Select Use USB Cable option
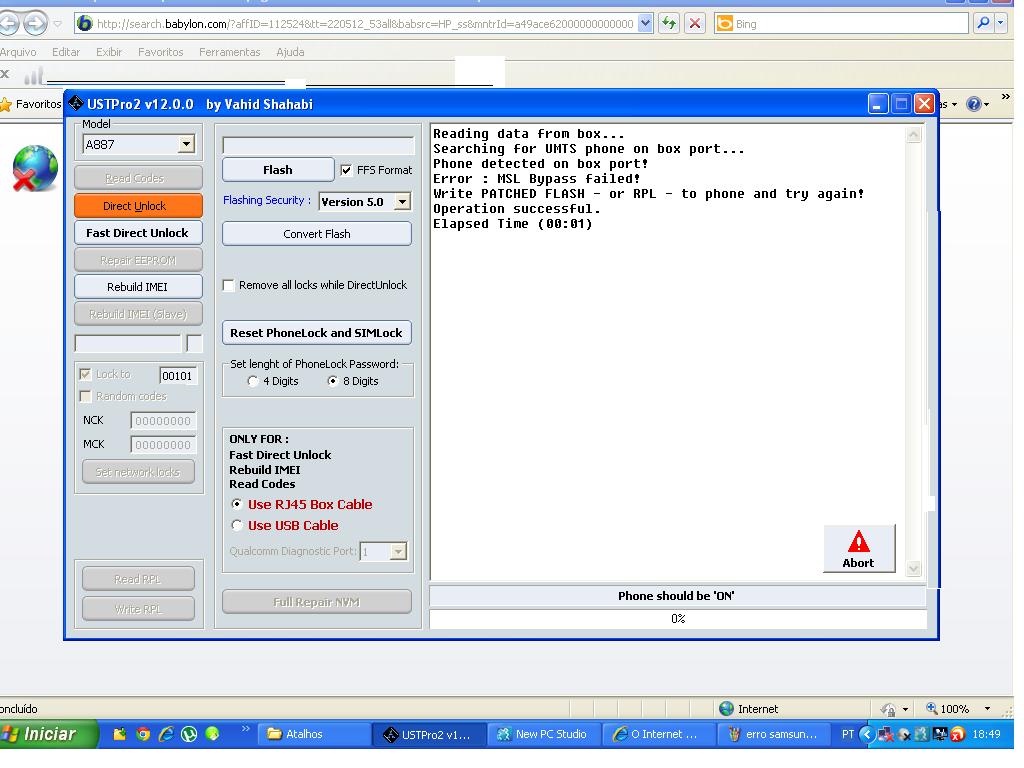1024x768 pixels. coord(237,525)
